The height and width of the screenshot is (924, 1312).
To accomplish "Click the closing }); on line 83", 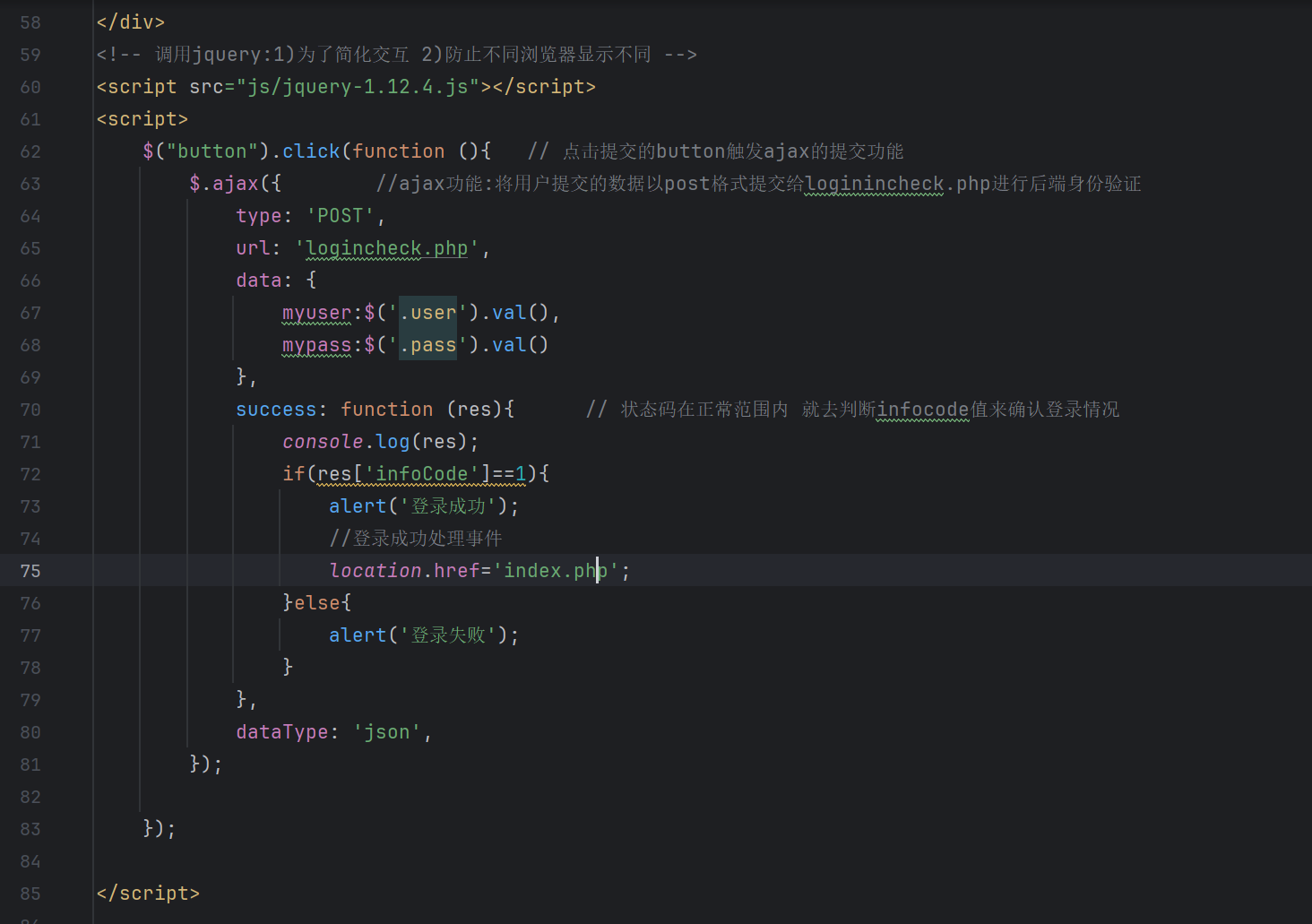I will (160, 829).
